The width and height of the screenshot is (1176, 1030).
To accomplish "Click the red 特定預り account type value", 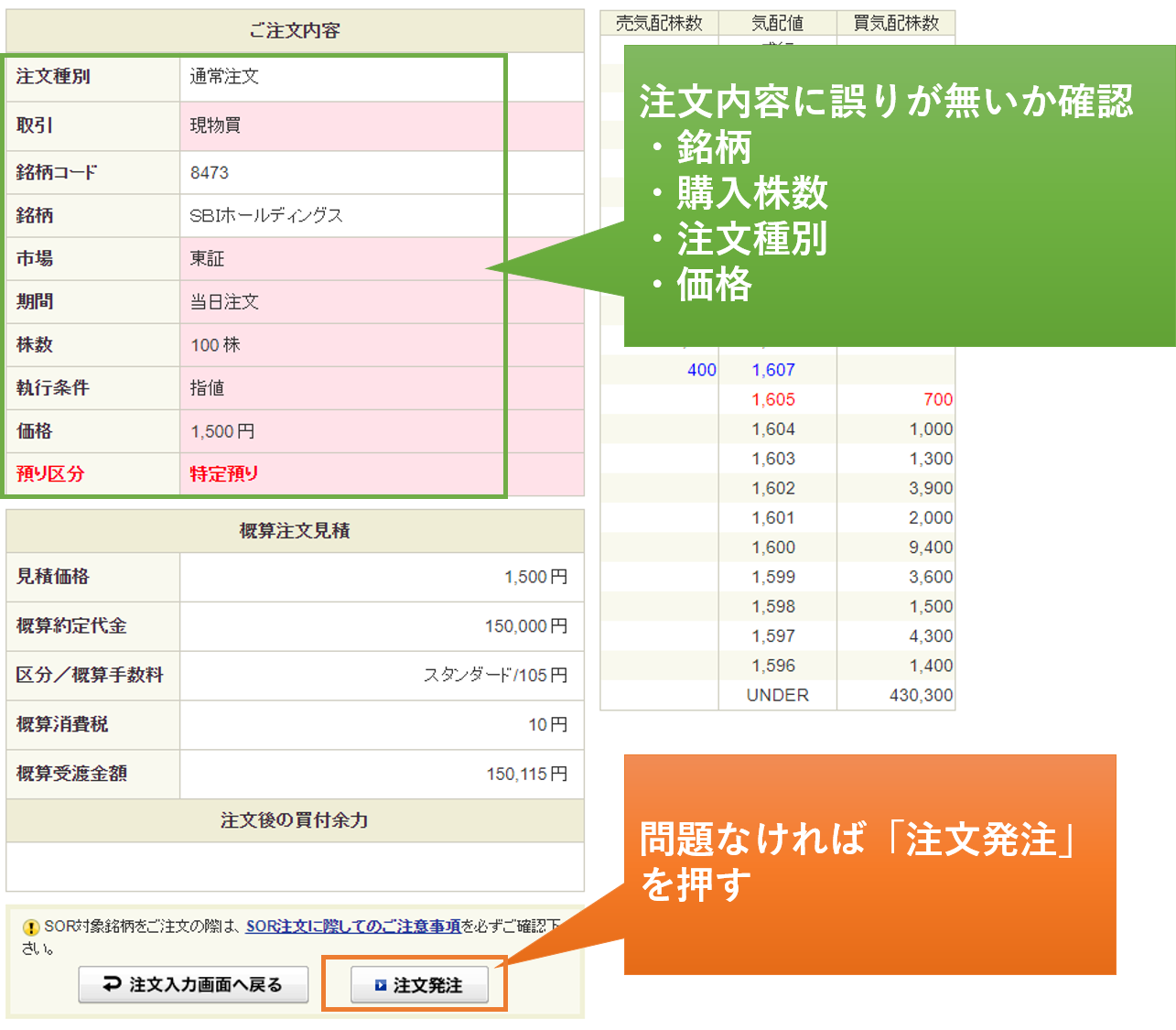I will click(x=224, y=474).
